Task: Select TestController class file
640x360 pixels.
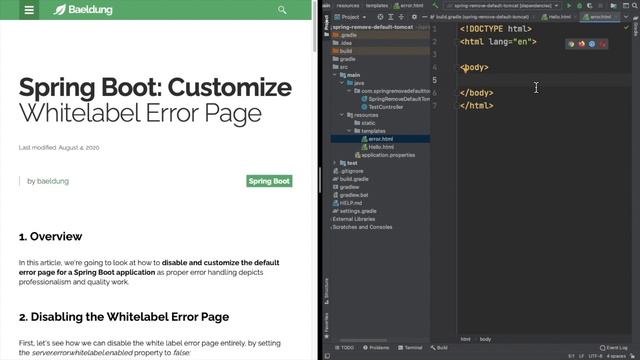Action: [382, 107]
